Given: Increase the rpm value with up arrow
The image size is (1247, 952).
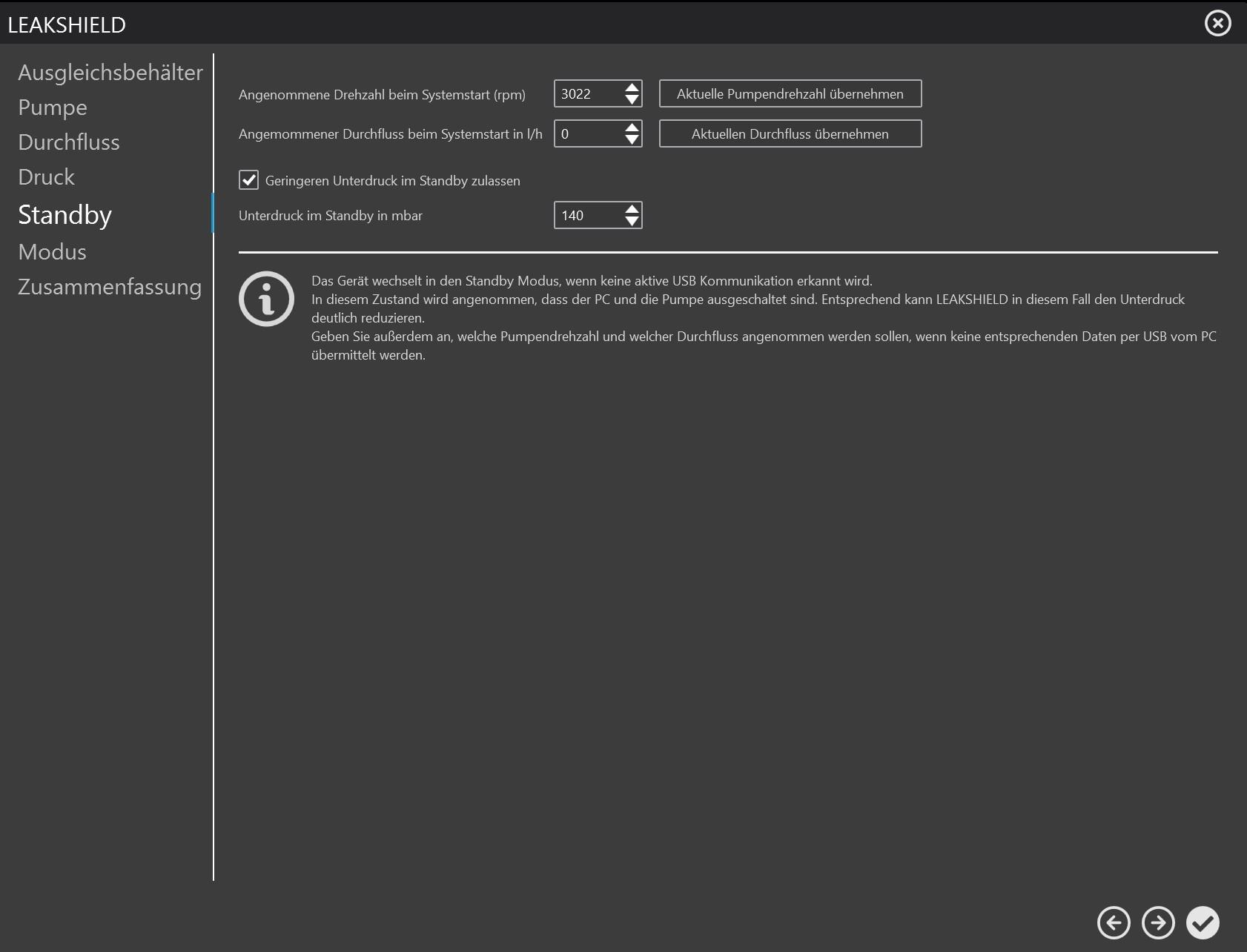Looking at the screenshot, I should [x=632, y=87].
